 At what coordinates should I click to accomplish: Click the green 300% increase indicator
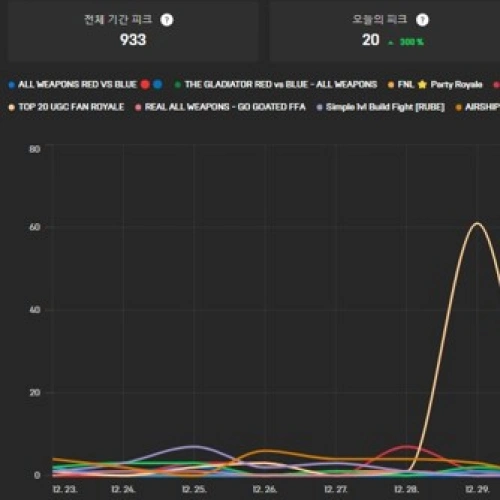pyautogui.click(x=406, y=42)
